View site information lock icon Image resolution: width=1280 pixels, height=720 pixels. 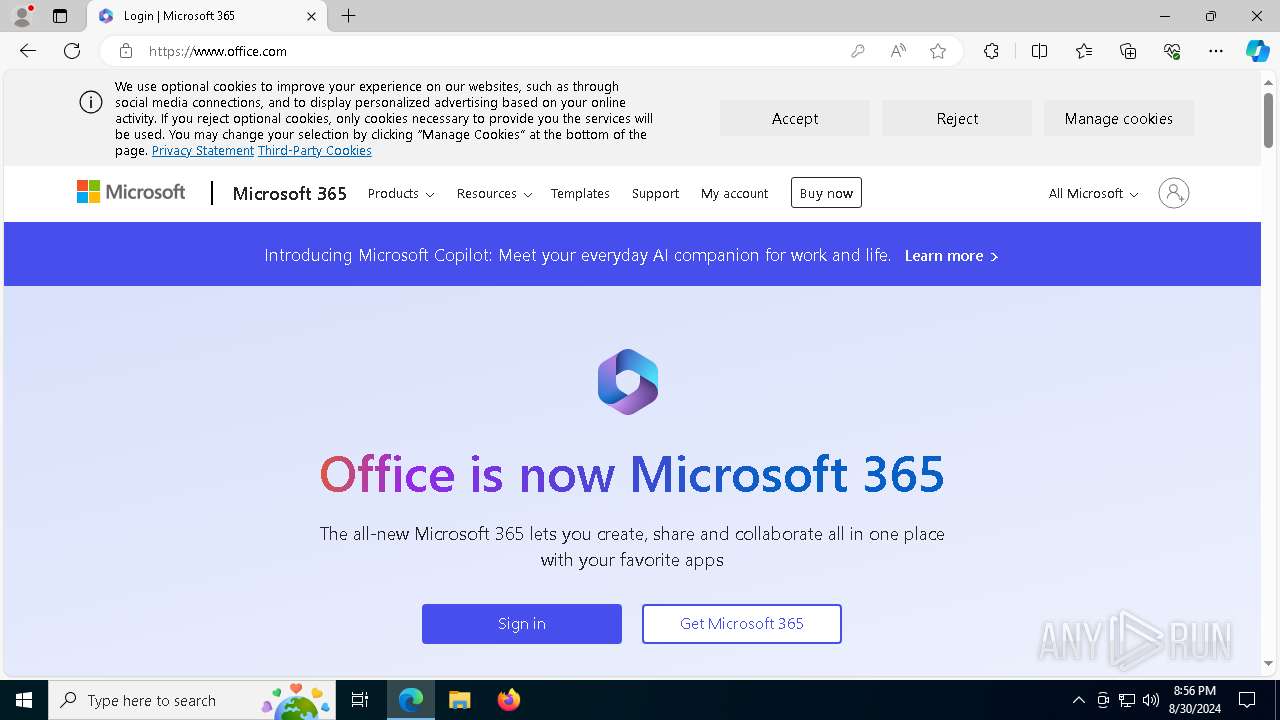pyautogui.click(x=125, y=51)
